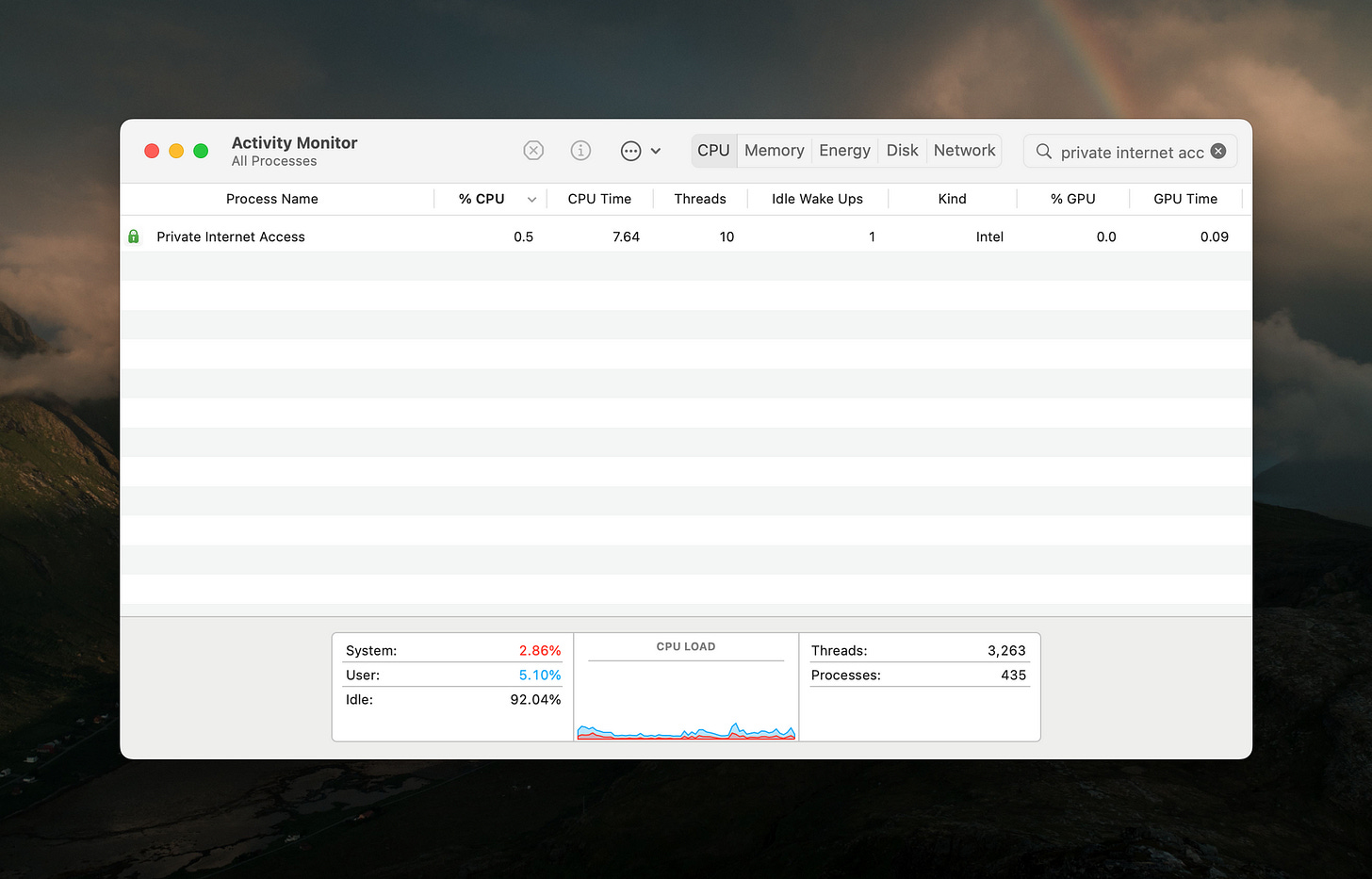View the Network tab

coord(964,151)
